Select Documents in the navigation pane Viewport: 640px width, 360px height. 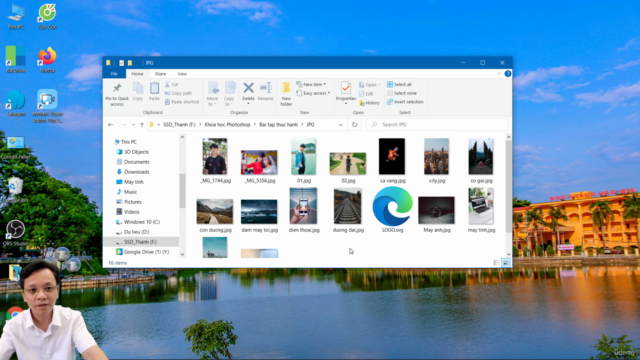[137, 162]
